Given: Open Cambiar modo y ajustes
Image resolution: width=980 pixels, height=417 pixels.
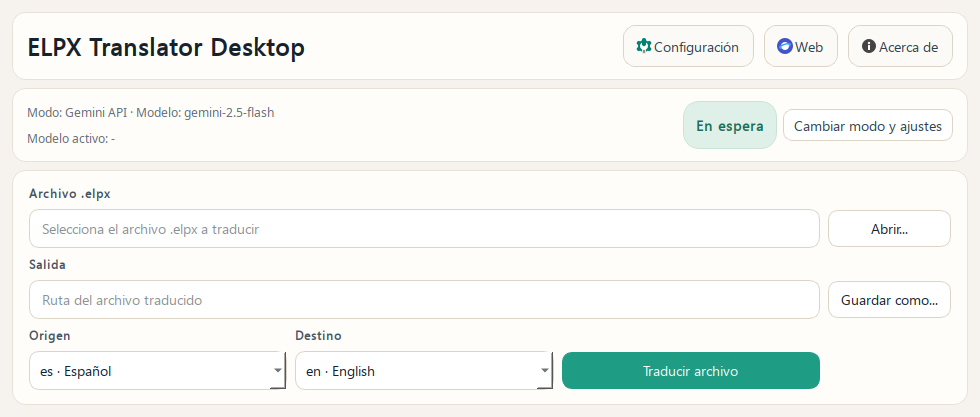Looking at the screenshot, I should click(868, 126).
